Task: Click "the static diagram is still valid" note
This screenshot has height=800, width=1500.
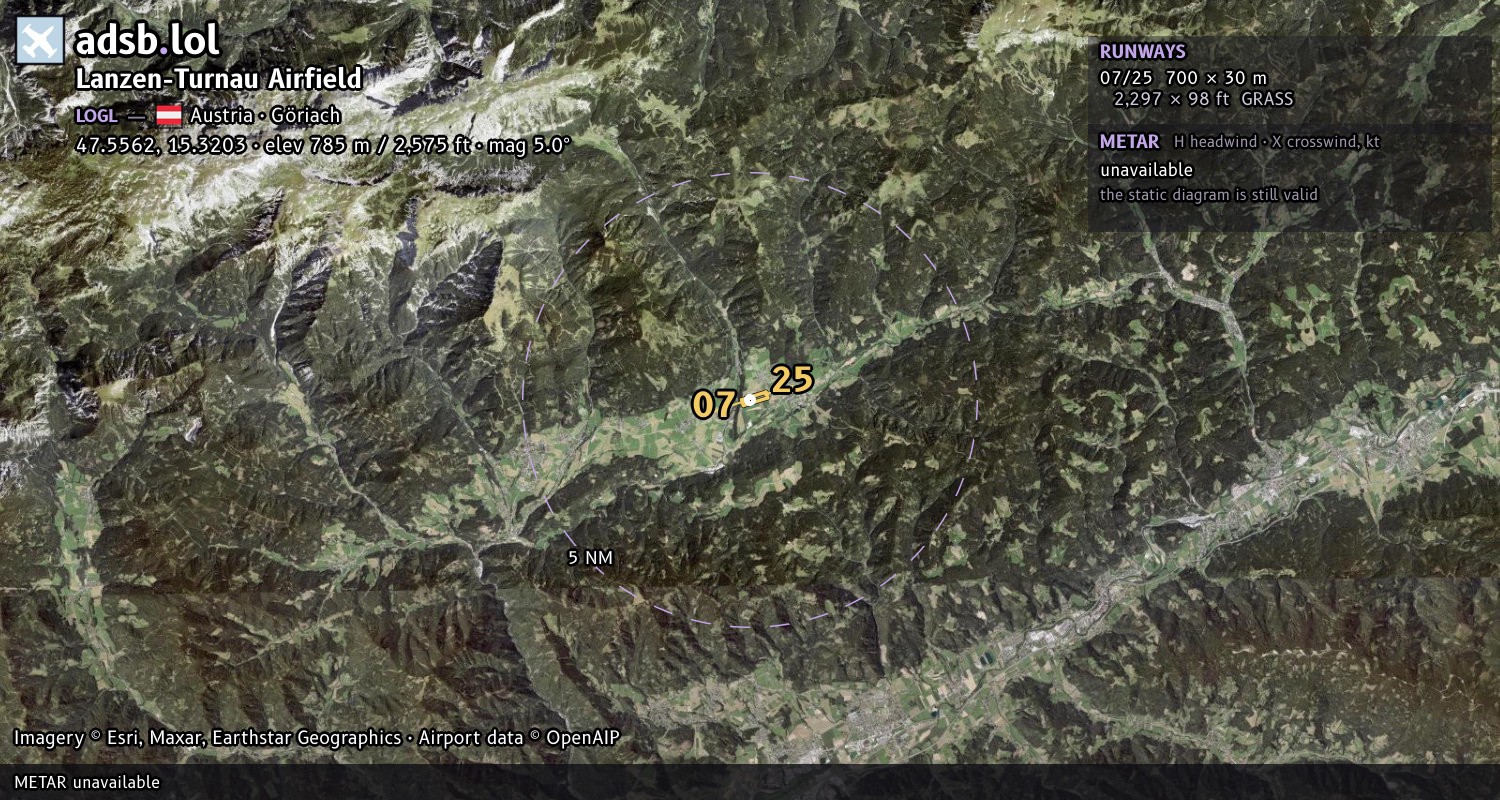Action: (x=1209, y=195)
